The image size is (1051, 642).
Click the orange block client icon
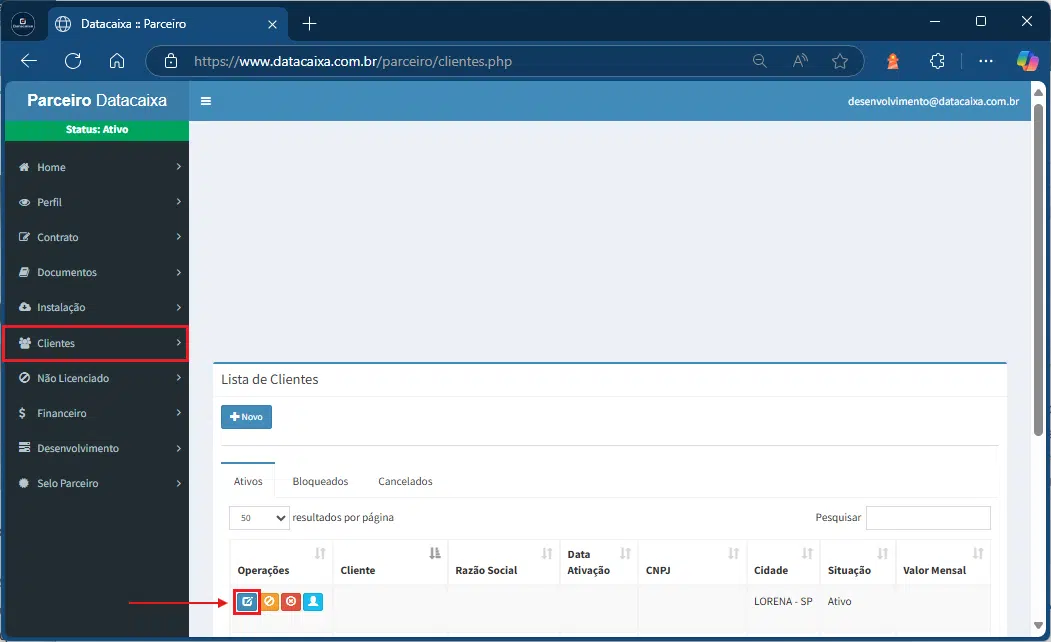pos(269,602)
